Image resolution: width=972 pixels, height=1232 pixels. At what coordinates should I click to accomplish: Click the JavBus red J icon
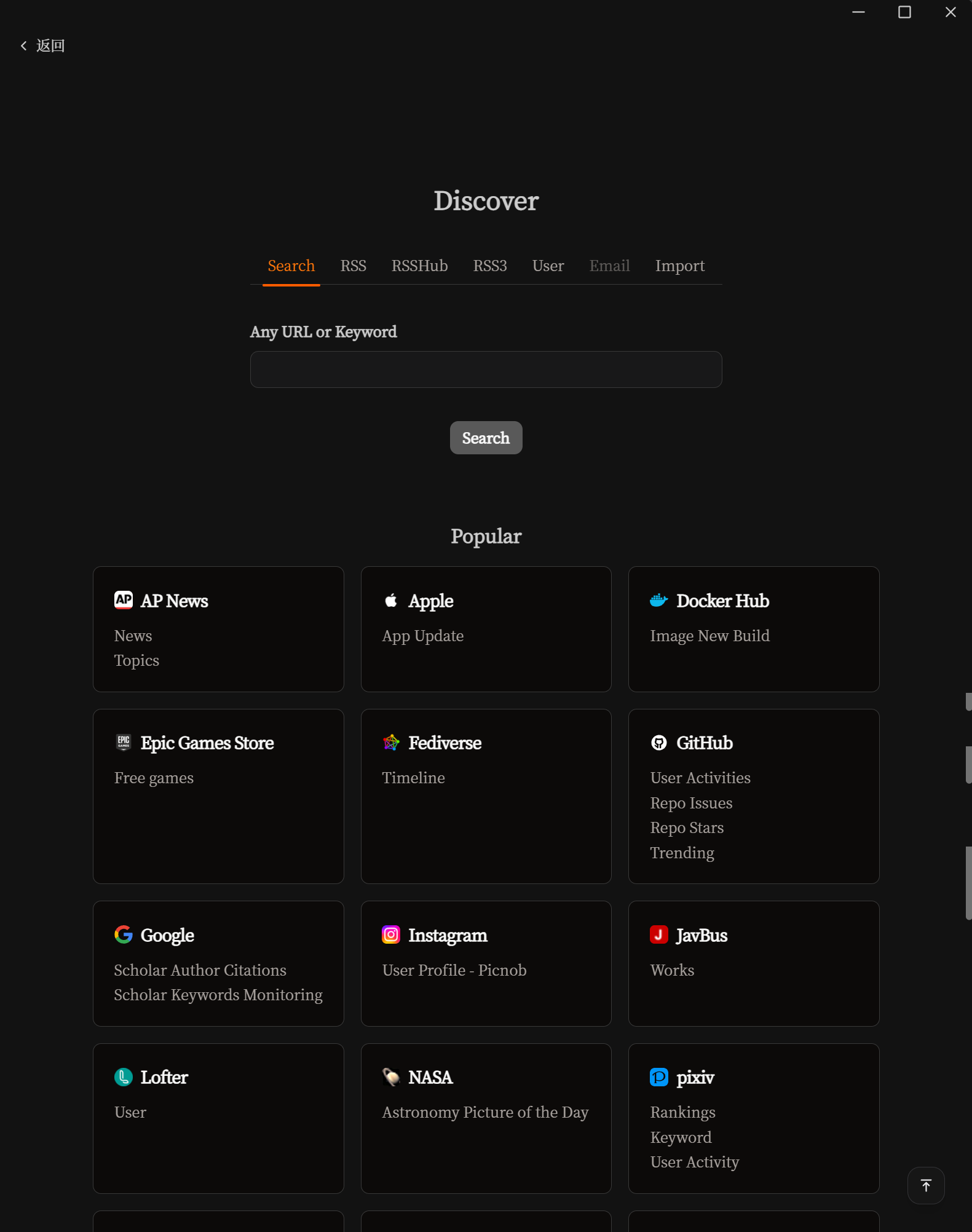point(659,934)
